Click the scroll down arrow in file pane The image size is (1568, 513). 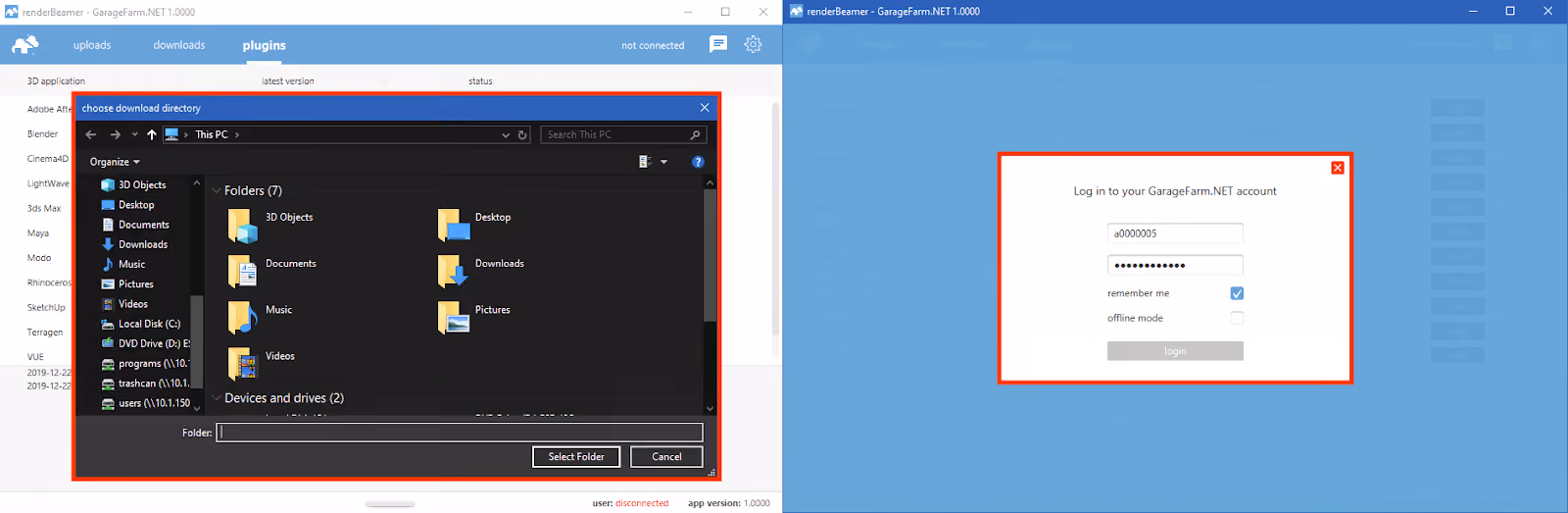tap(710, 408)
